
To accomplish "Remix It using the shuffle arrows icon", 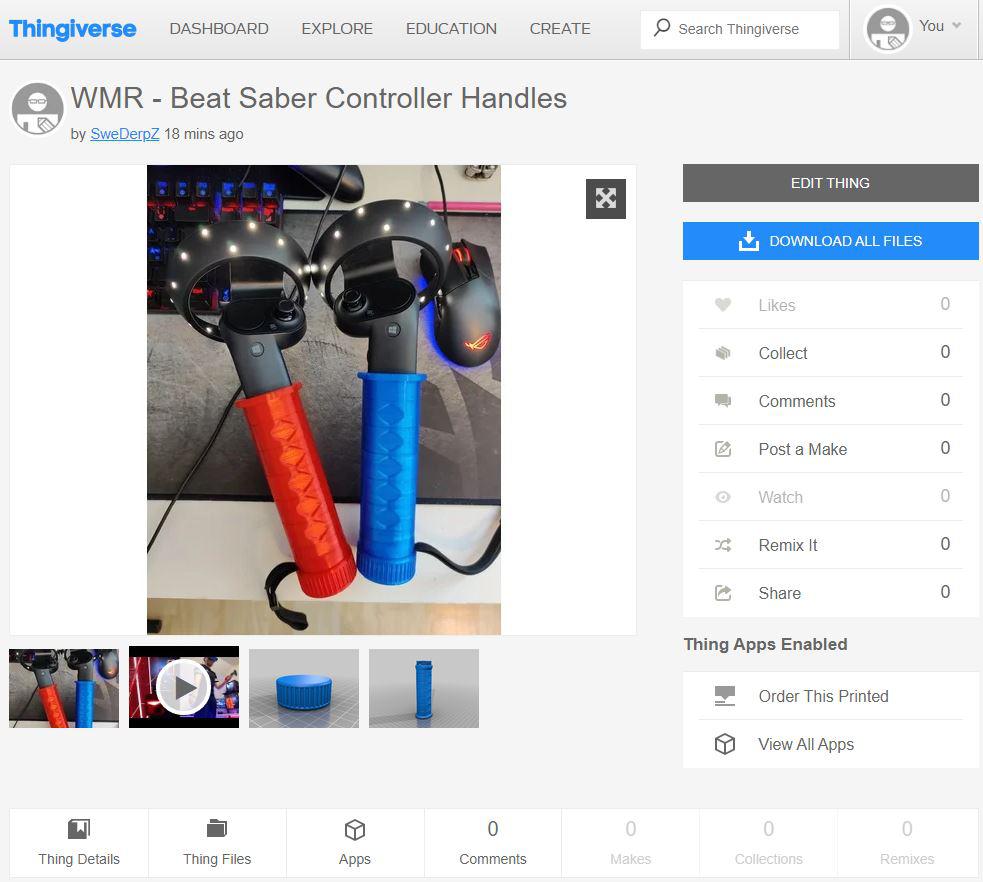I will point(723,544).
